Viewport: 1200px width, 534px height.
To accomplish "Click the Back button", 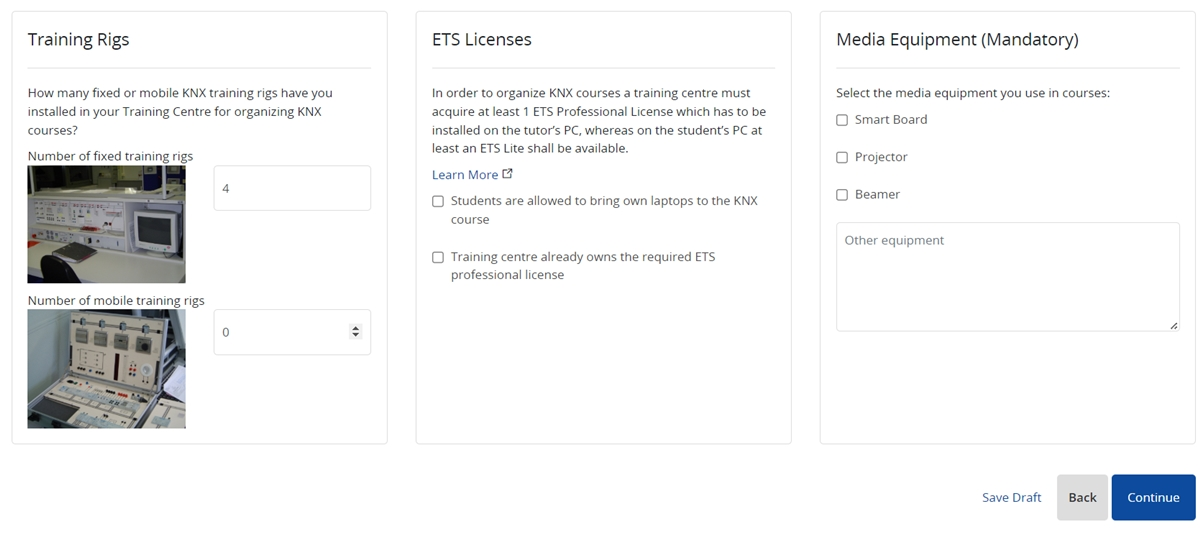I will click(1082, 497).
